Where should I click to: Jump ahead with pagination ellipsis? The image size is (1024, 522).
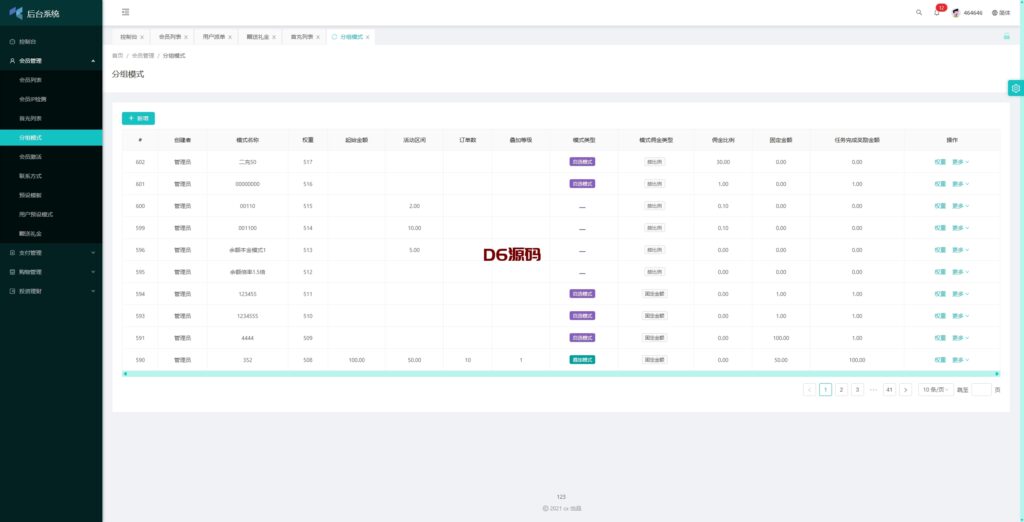[874, 389]
